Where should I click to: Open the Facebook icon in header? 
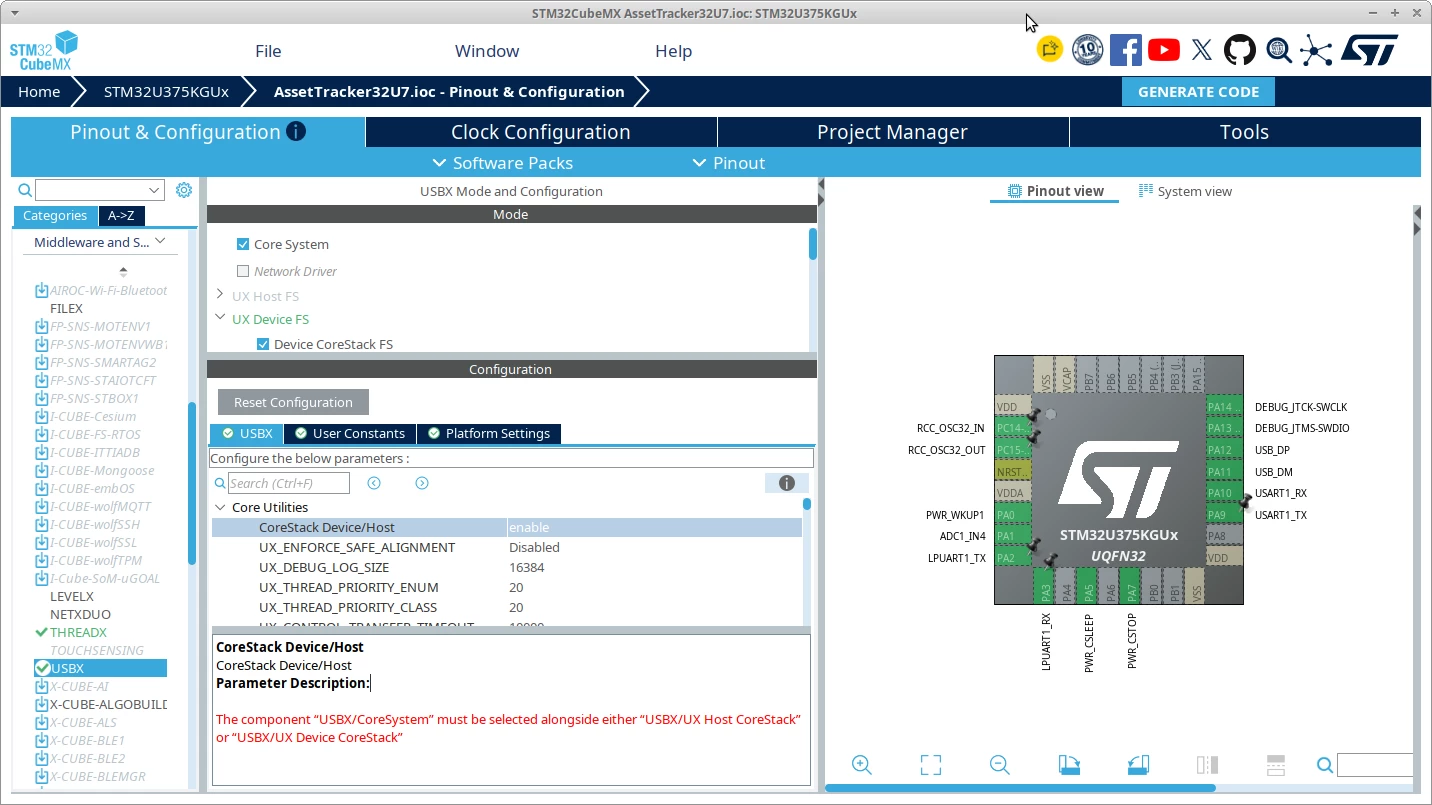click(1126, 50)
